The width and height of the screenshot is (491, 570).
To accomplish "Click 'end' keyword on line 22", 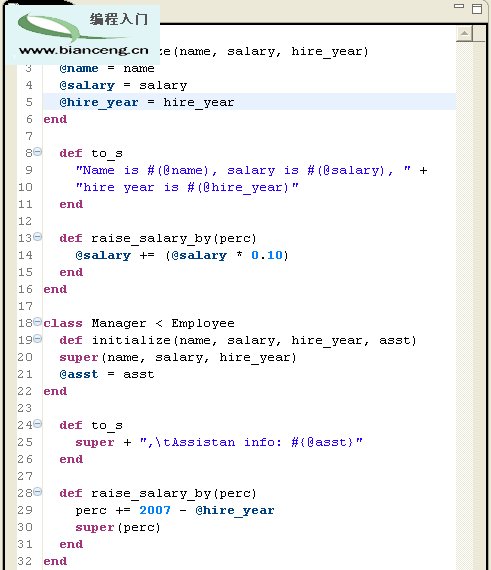I will [x=55, y=392].
